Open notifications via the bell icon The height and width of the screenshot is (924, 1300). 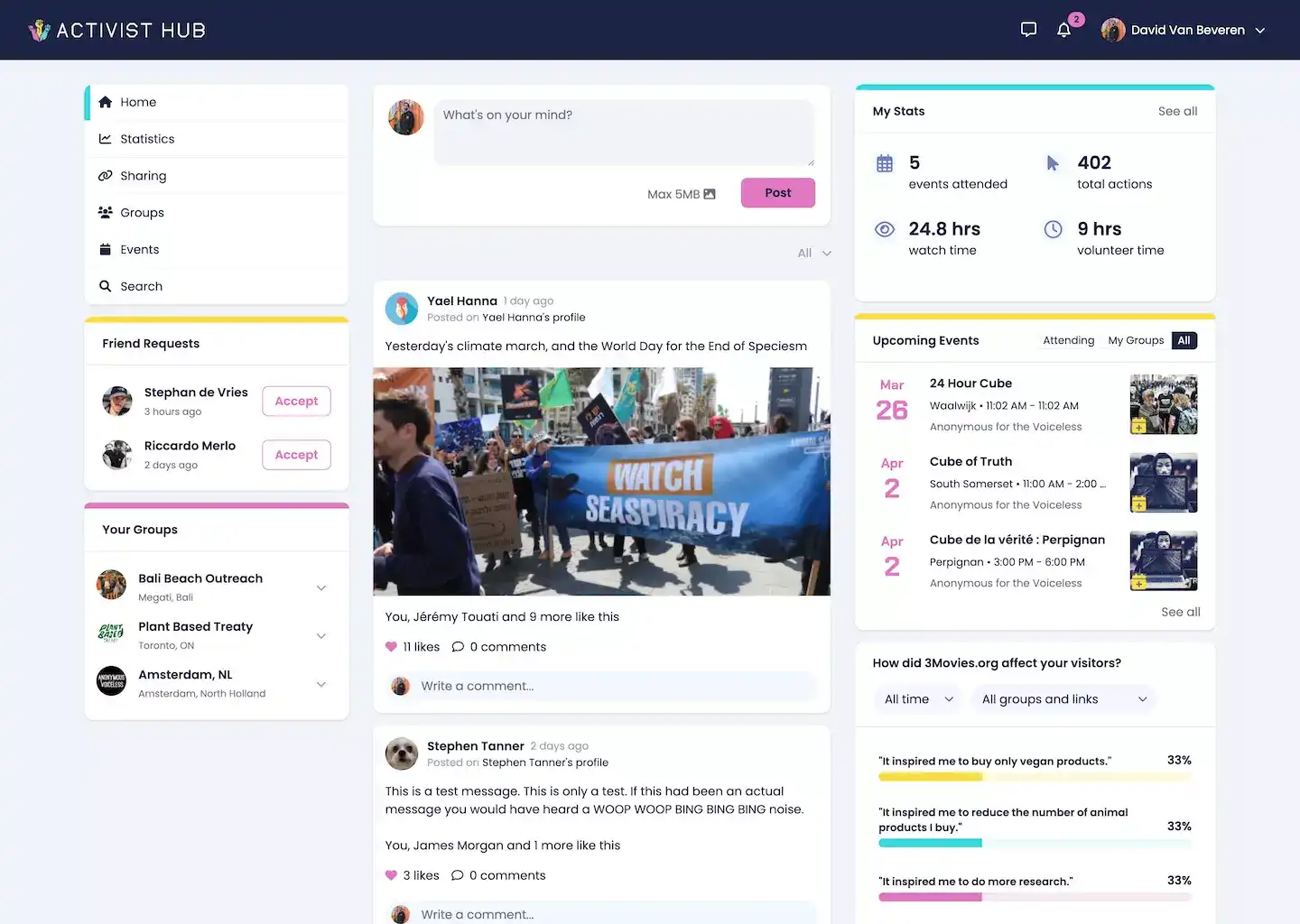[1063, 29]
